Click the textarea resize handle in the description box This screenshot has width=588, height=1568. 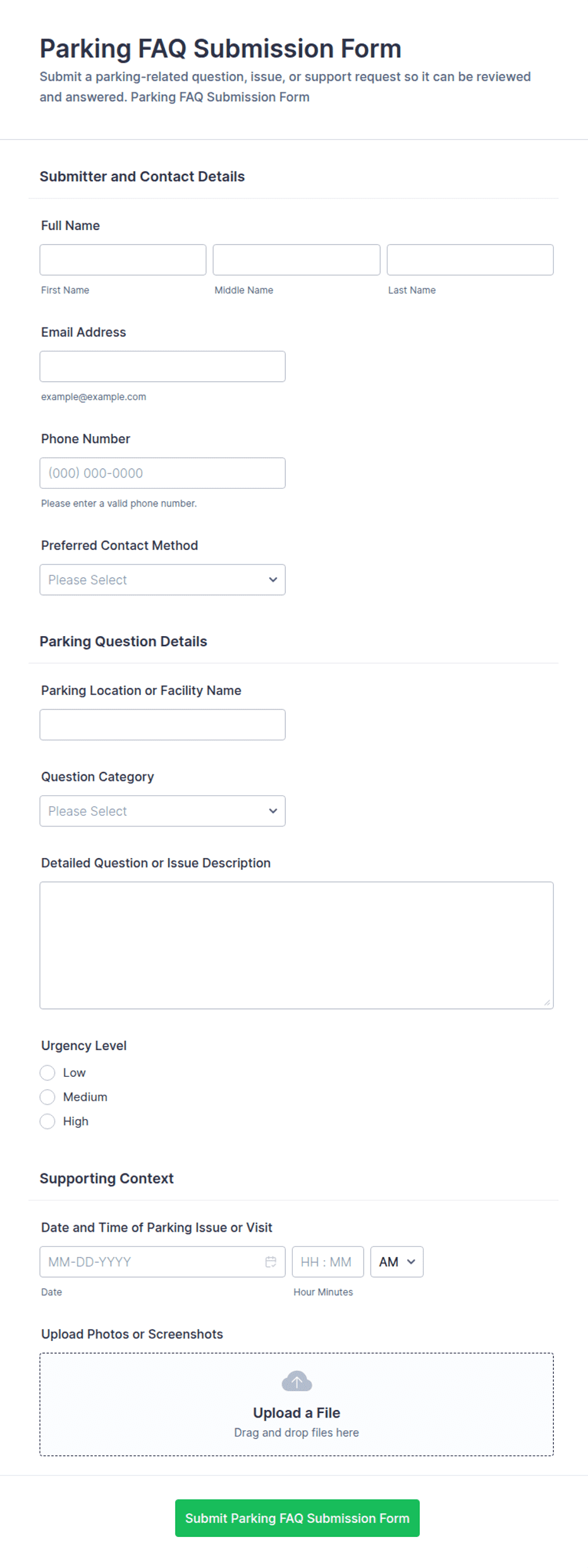coord(547,1002)
